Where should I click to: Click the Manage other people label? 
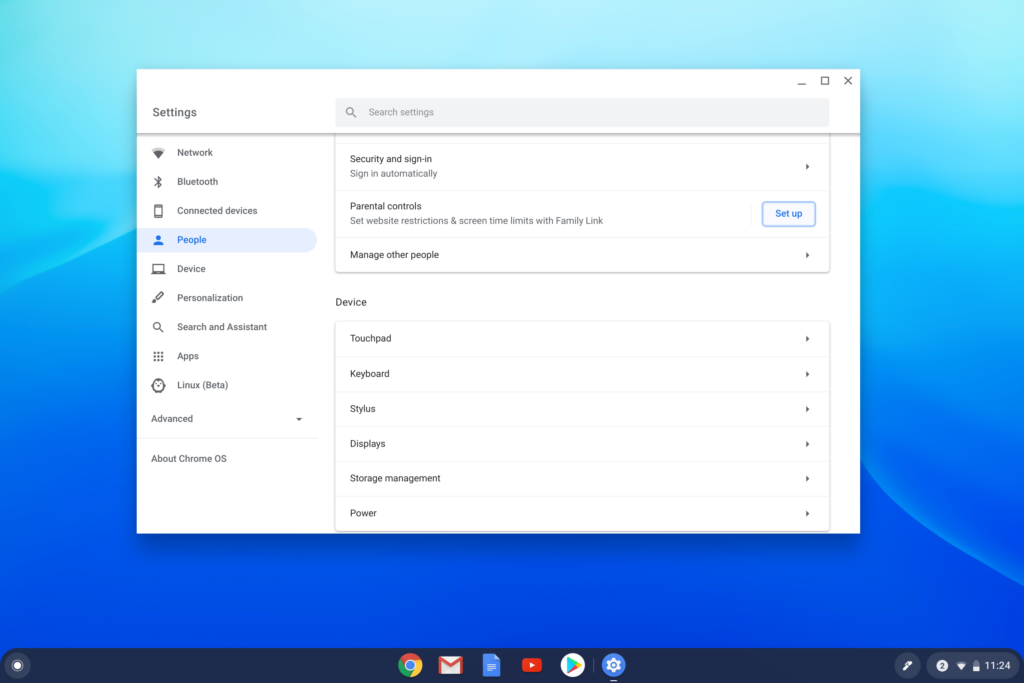(394, 255)
